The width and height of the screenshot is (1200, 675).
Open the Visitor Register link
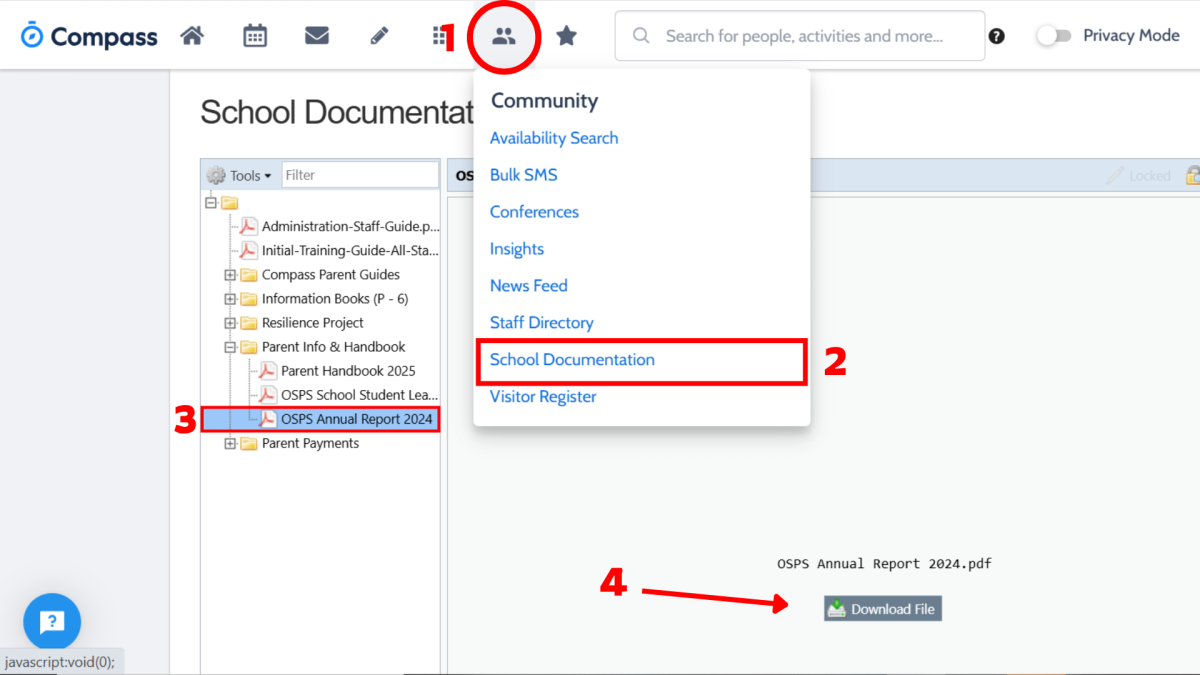[543, 397]
